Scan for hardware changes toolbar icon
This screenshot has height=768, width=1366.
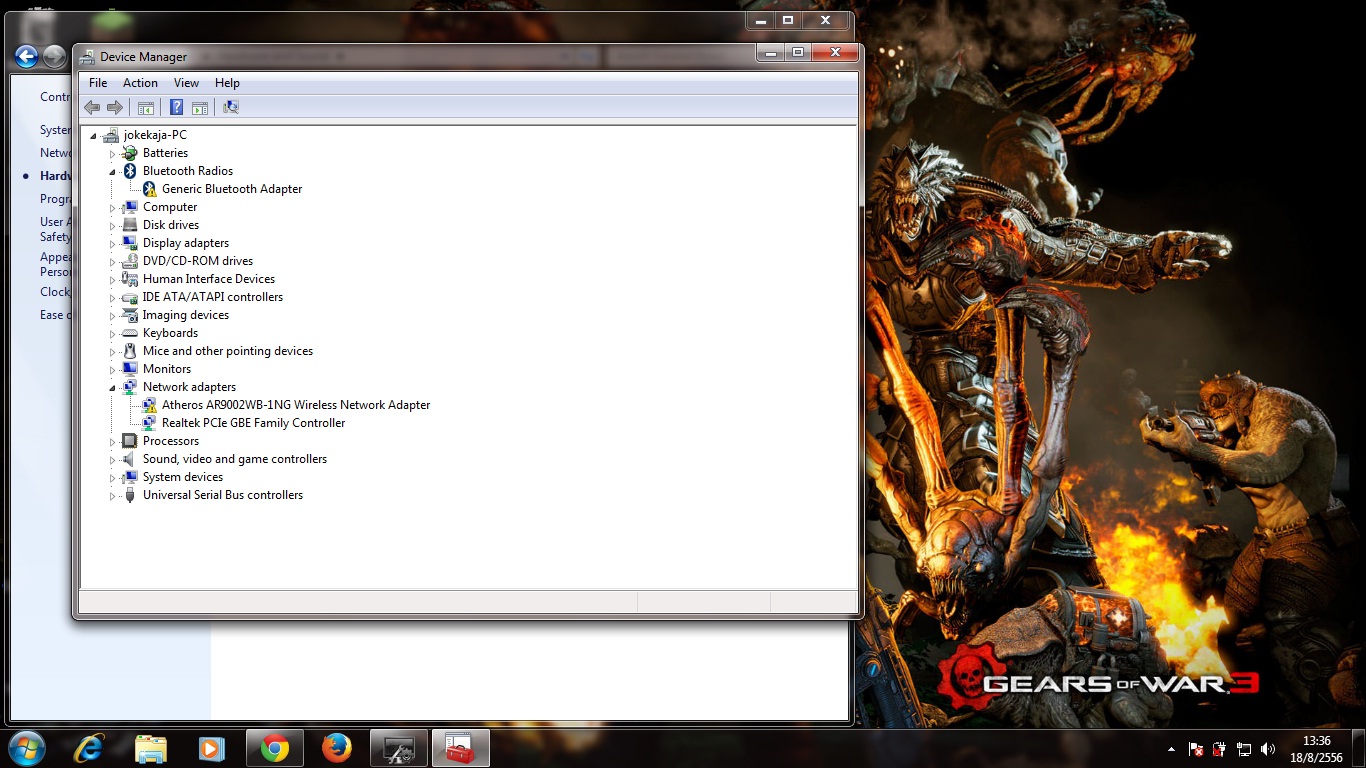231,107
